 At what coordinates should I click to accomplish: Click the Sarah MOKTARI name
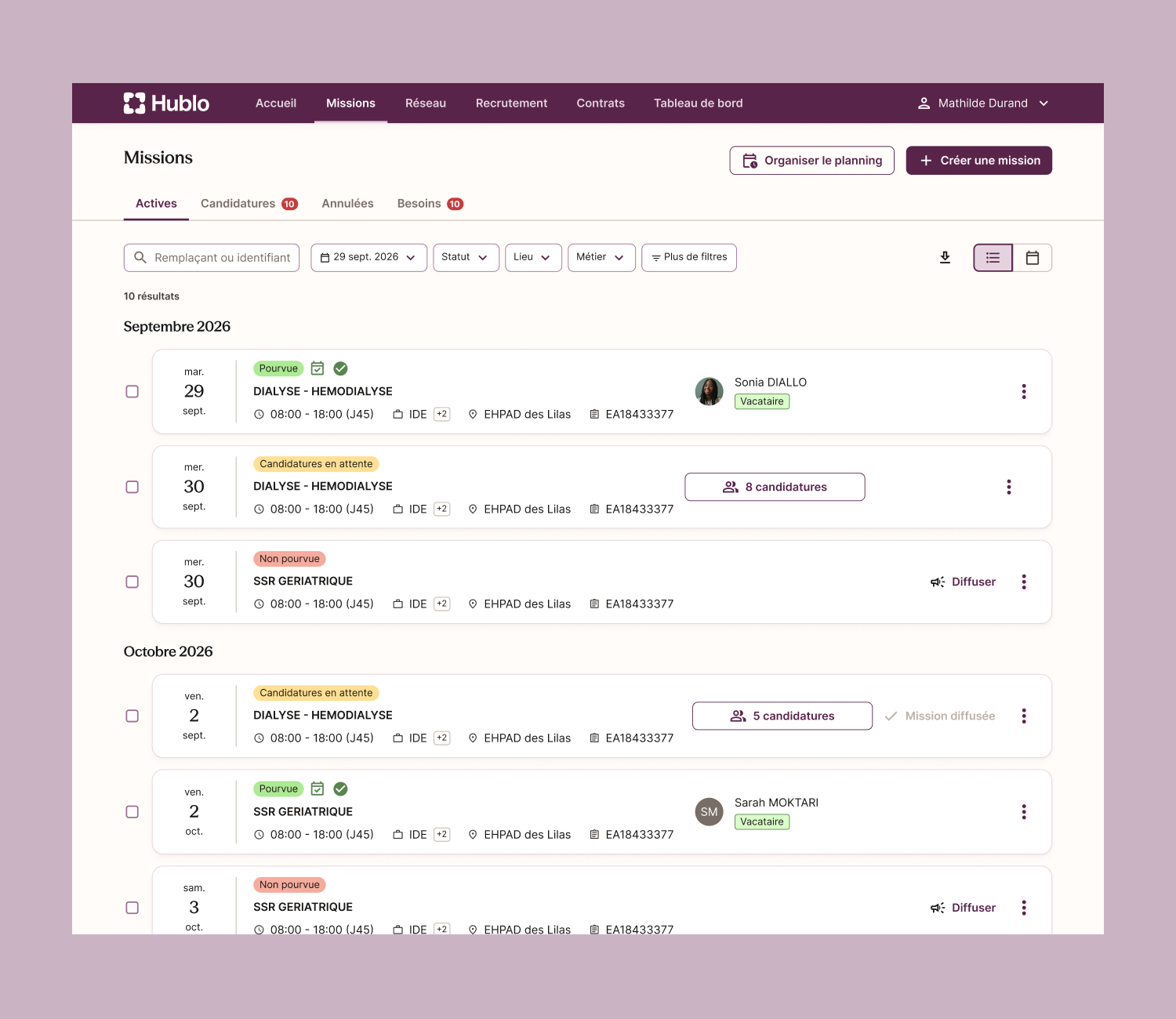776,803
